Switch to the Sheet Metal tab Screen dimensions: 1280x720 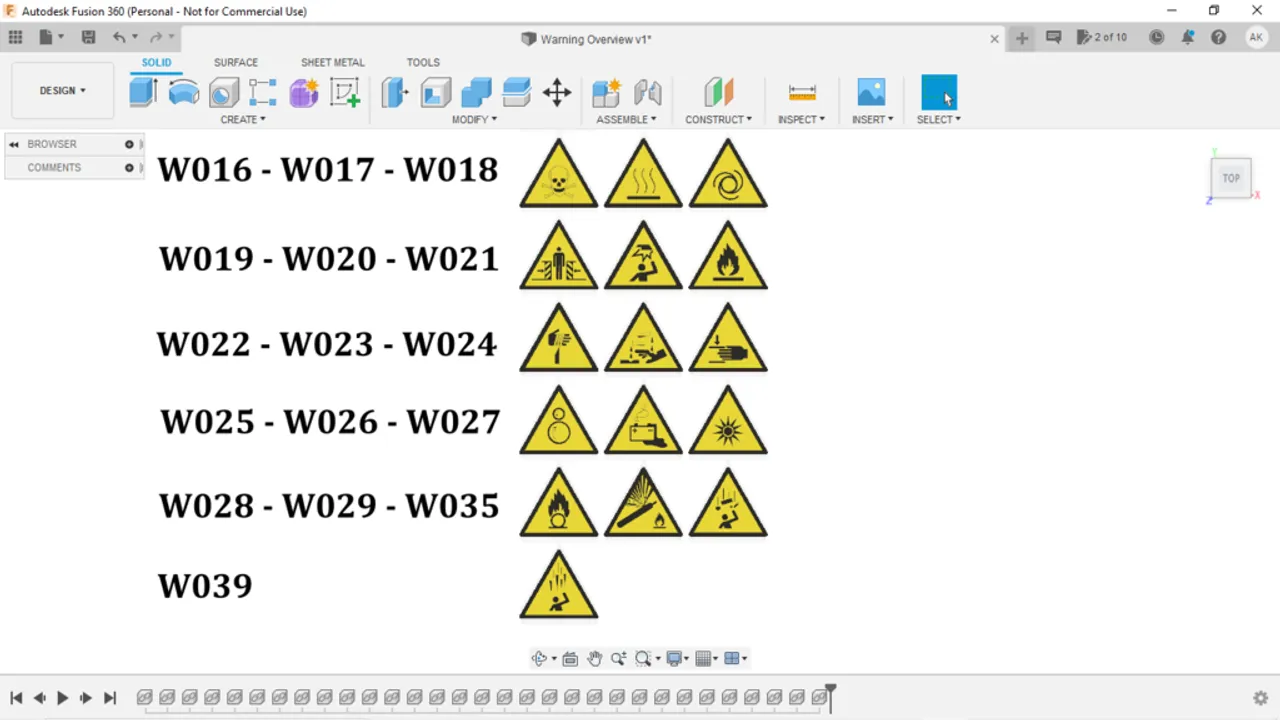point(332,62)
